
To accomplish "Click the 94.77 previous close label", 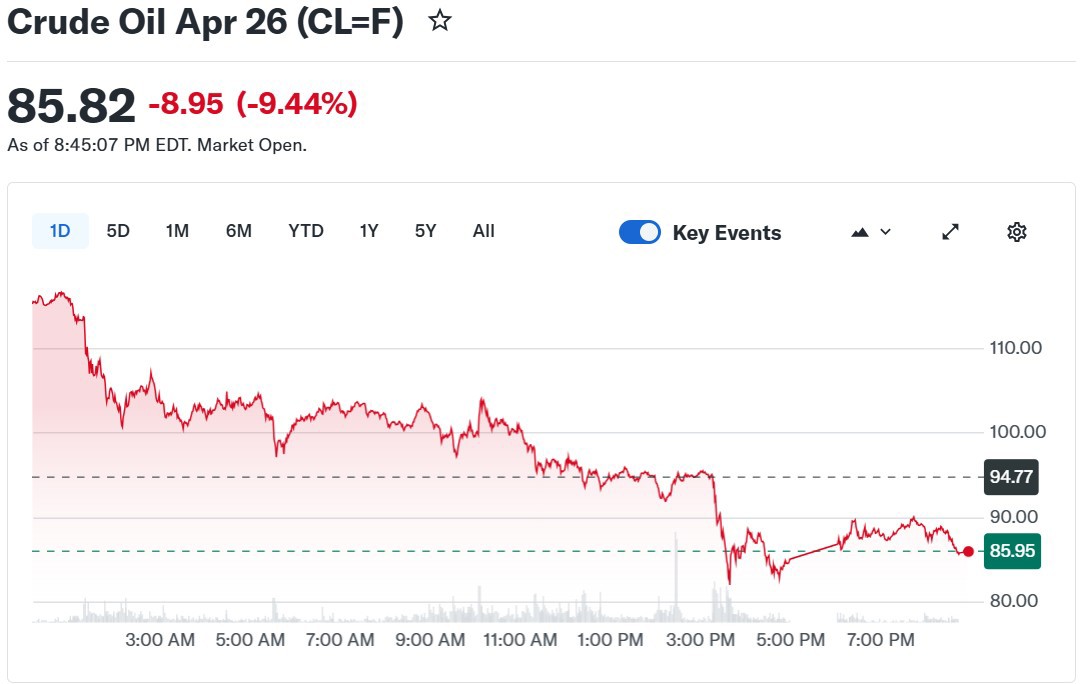I will [x=1011, y=477].
